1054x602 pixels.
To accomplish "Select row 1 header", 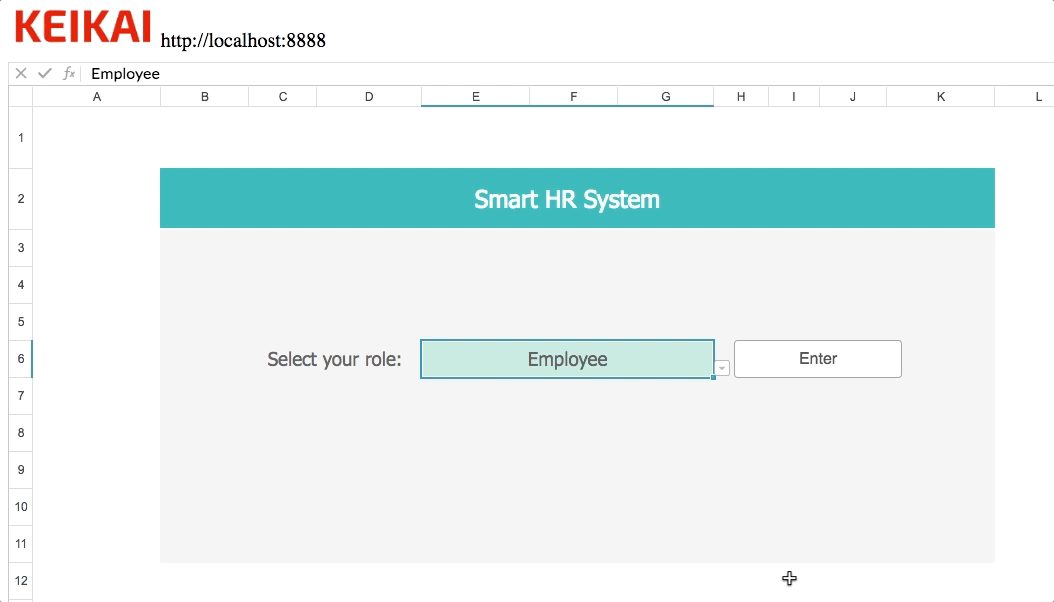I will click(21, 138).
